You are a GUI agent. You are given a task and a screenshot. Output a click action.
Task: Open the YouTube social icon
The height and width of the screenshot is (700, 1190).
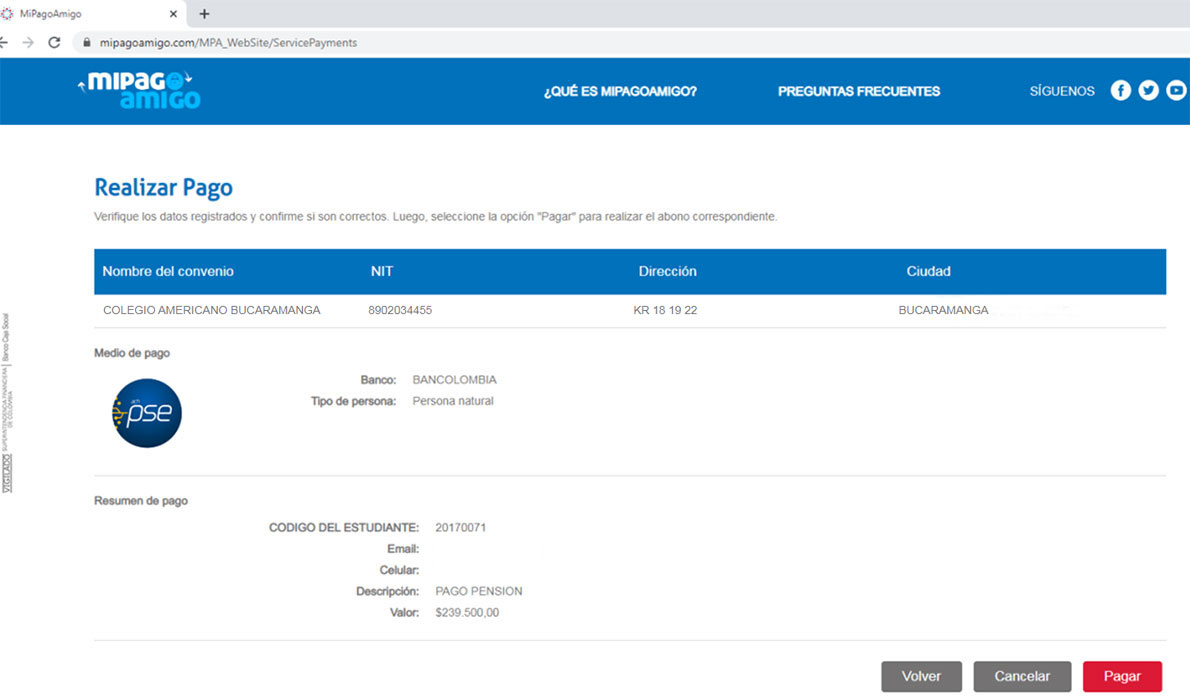[x=1176, y=91]
